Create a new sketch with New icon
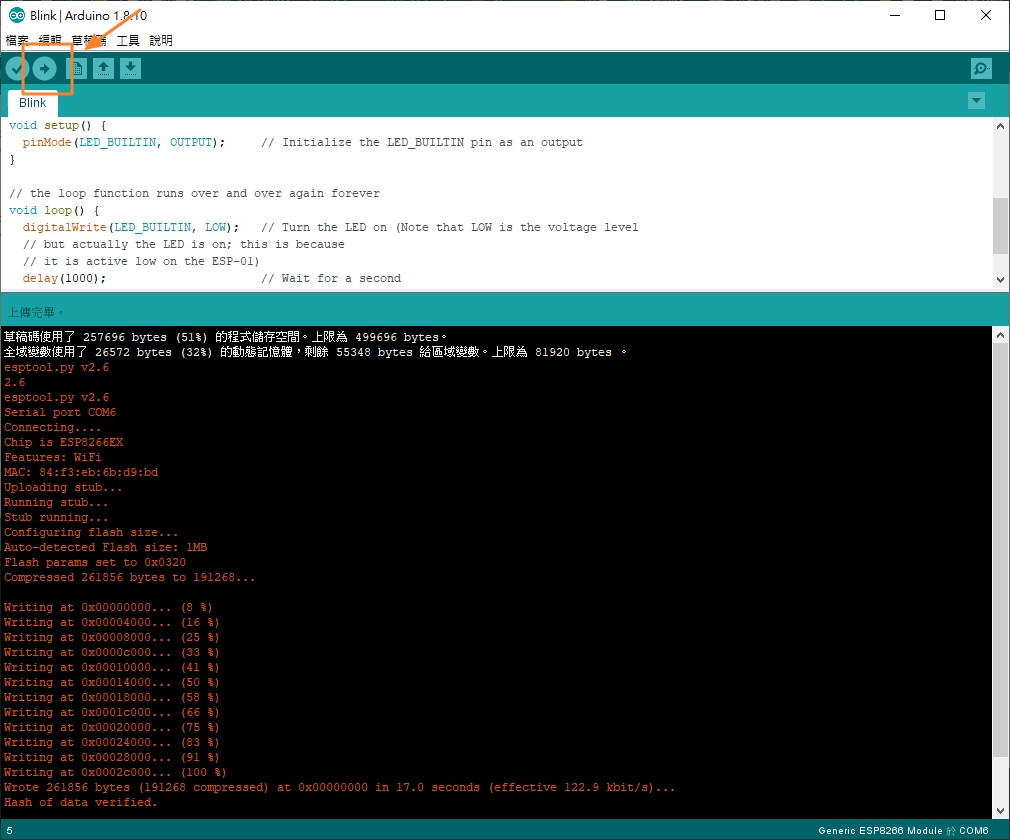Viewport: 1010px width, 840px height. [x=76, y=68]
